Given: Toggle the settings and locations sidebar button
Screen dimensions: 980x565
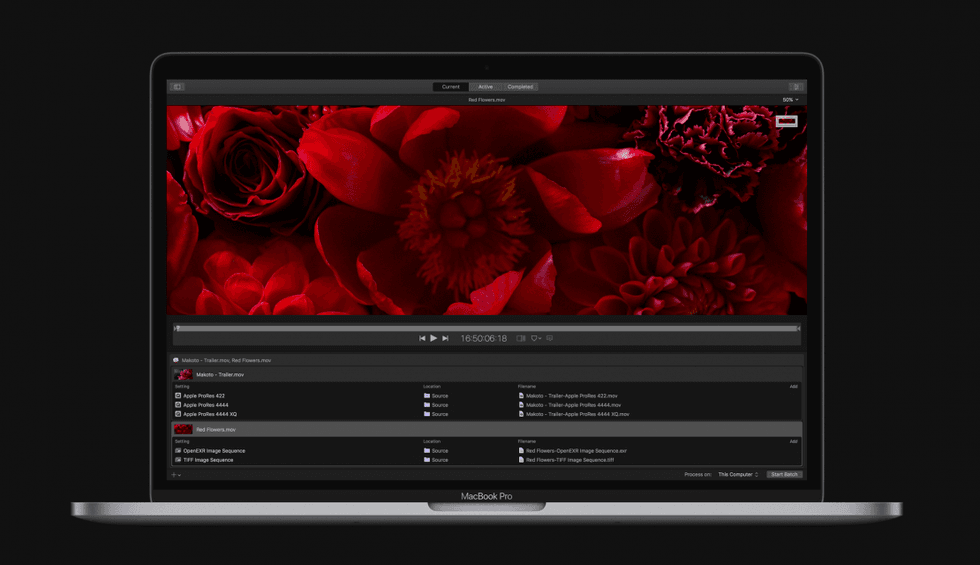Looking at the screenshot, I should [x=178, y=87].
